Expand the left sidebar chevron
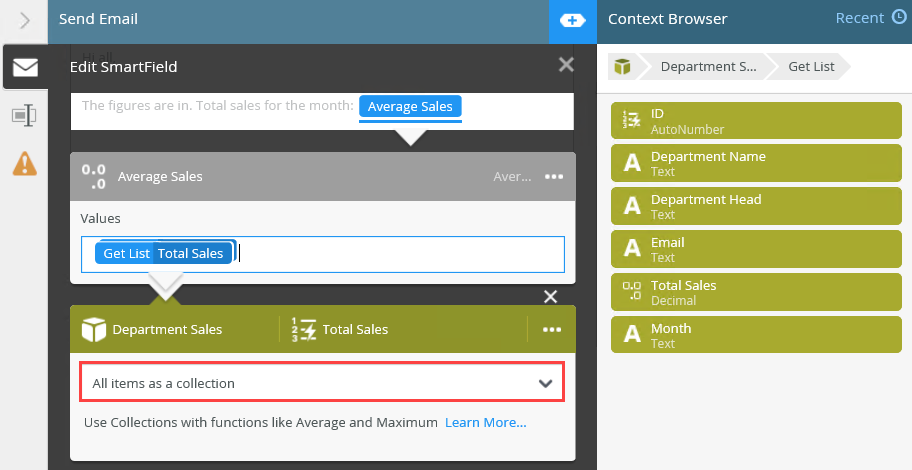912x470 pixels. (25, 20)
